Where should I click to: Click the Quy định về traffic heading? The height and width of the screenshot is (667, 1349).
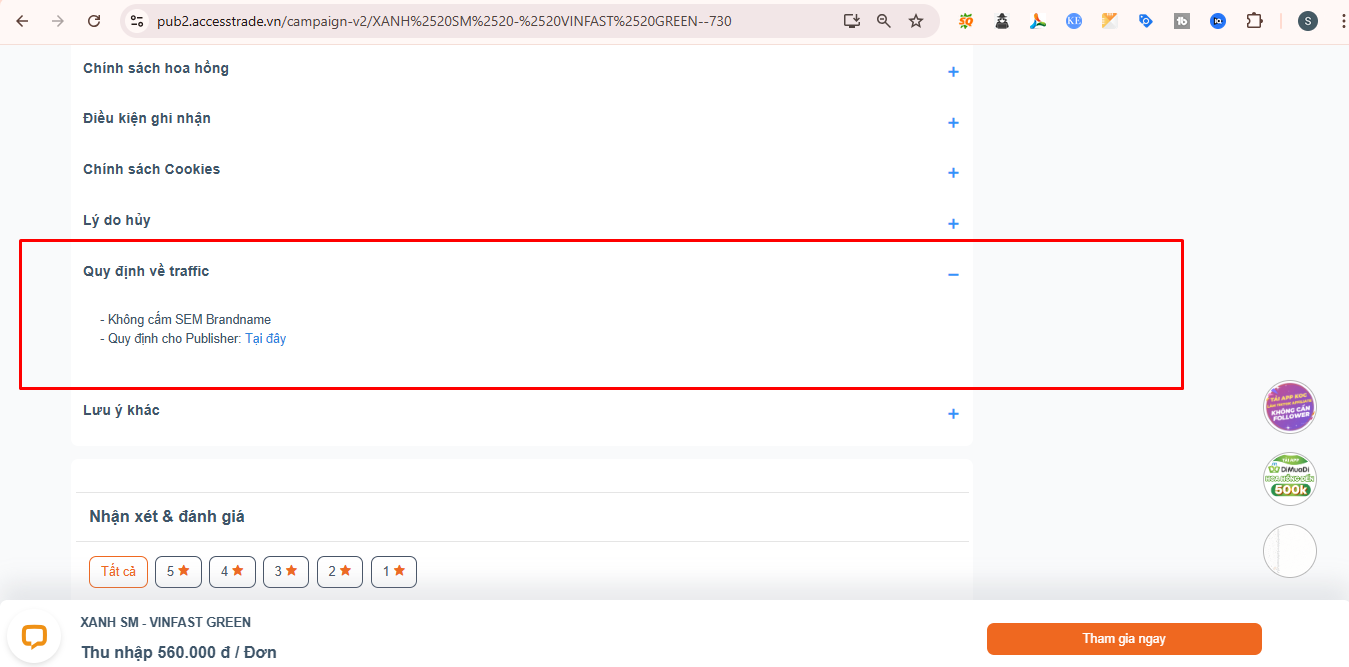[146, 271]
